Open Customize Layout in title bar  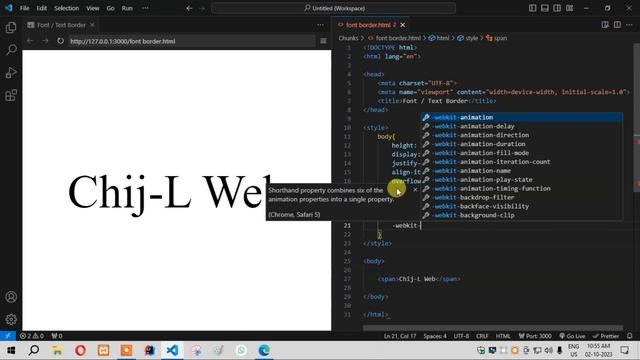pyautogui.click(x=569, y=8)
